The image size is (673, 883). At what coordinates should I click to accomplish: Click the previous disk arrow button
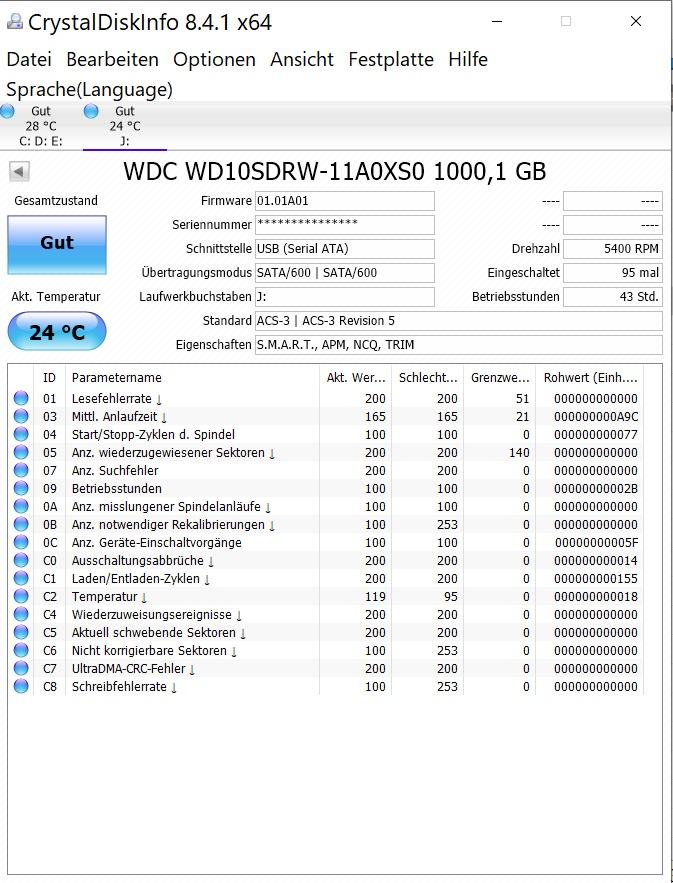tap(19, 171)
